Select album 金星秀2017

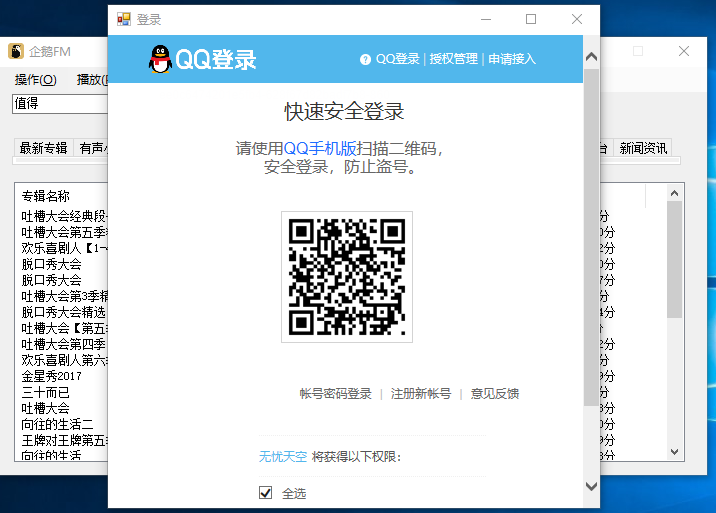(51, 376)
